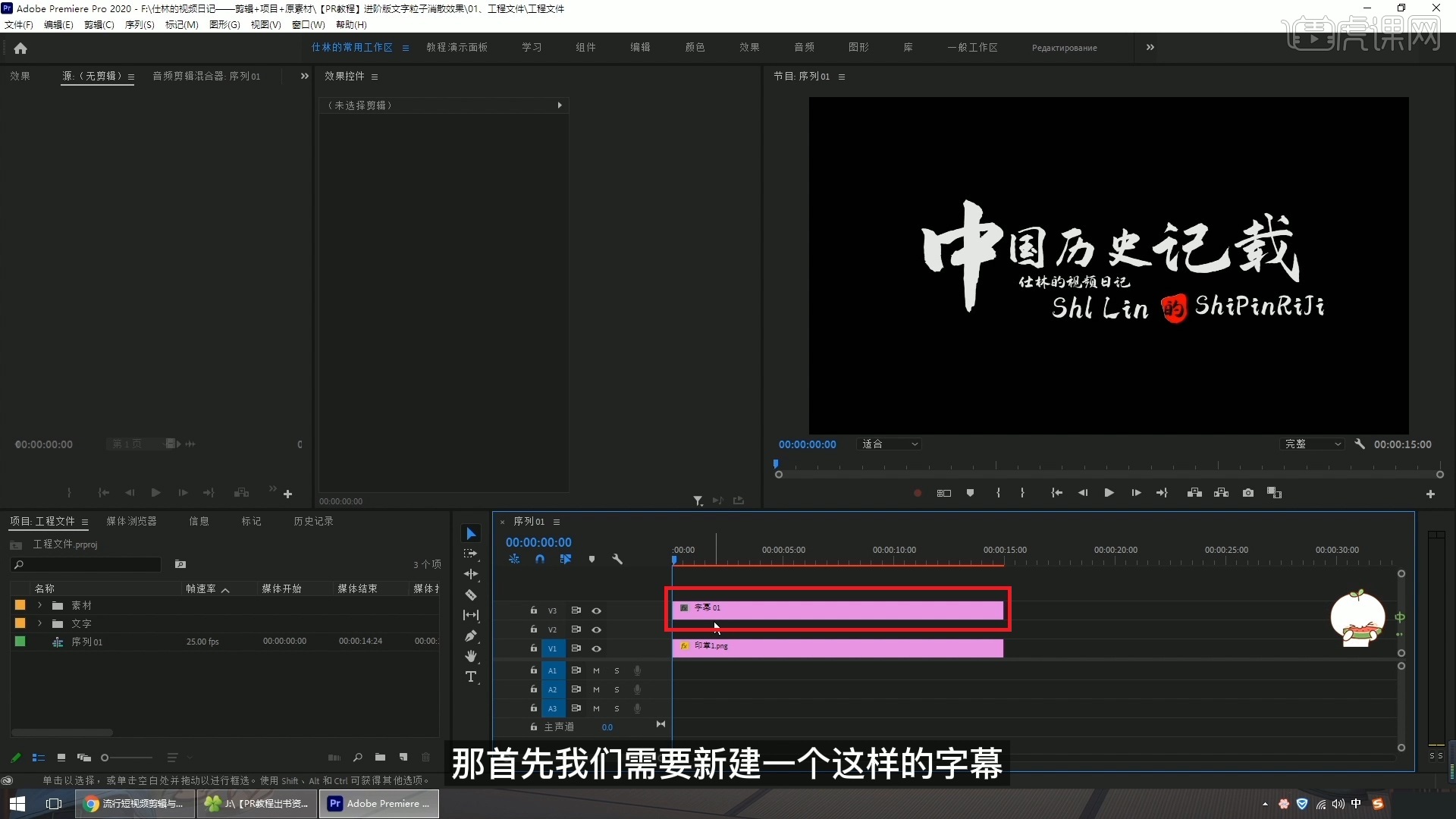Solo audio track A2
The image size is (1456, 819).
[x=617, y=689]
